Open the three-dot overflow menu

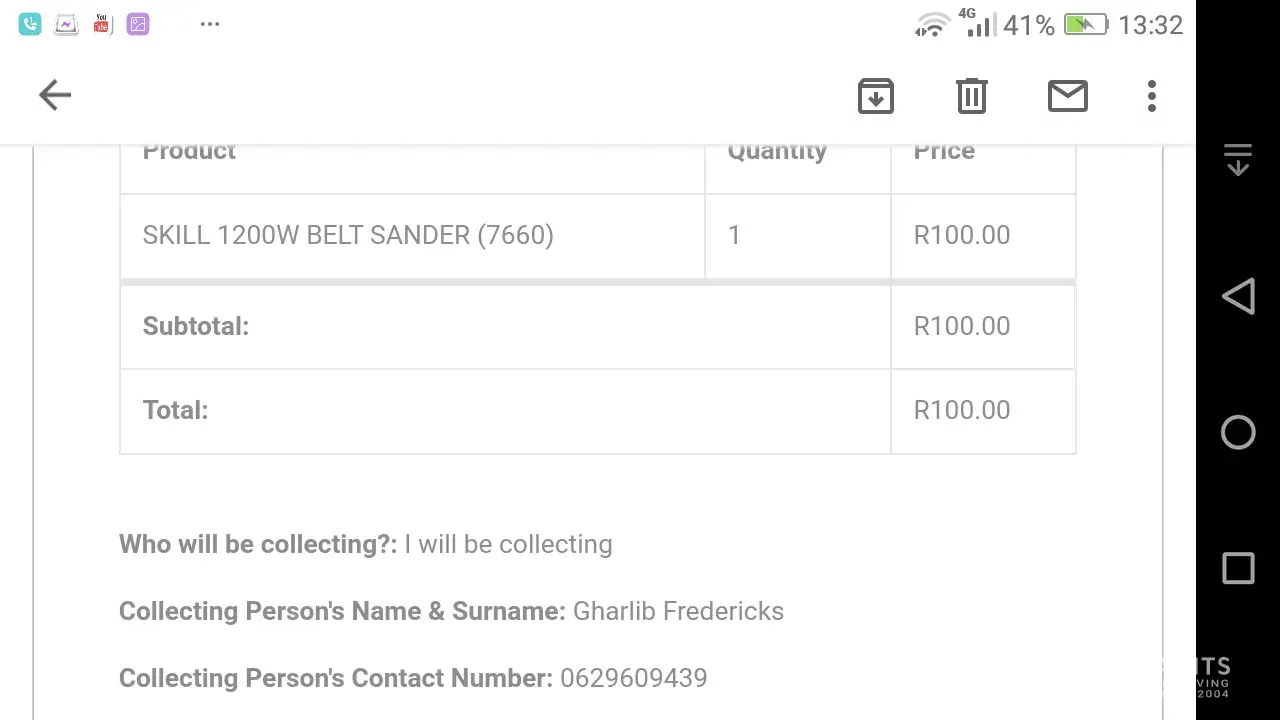1152,96
